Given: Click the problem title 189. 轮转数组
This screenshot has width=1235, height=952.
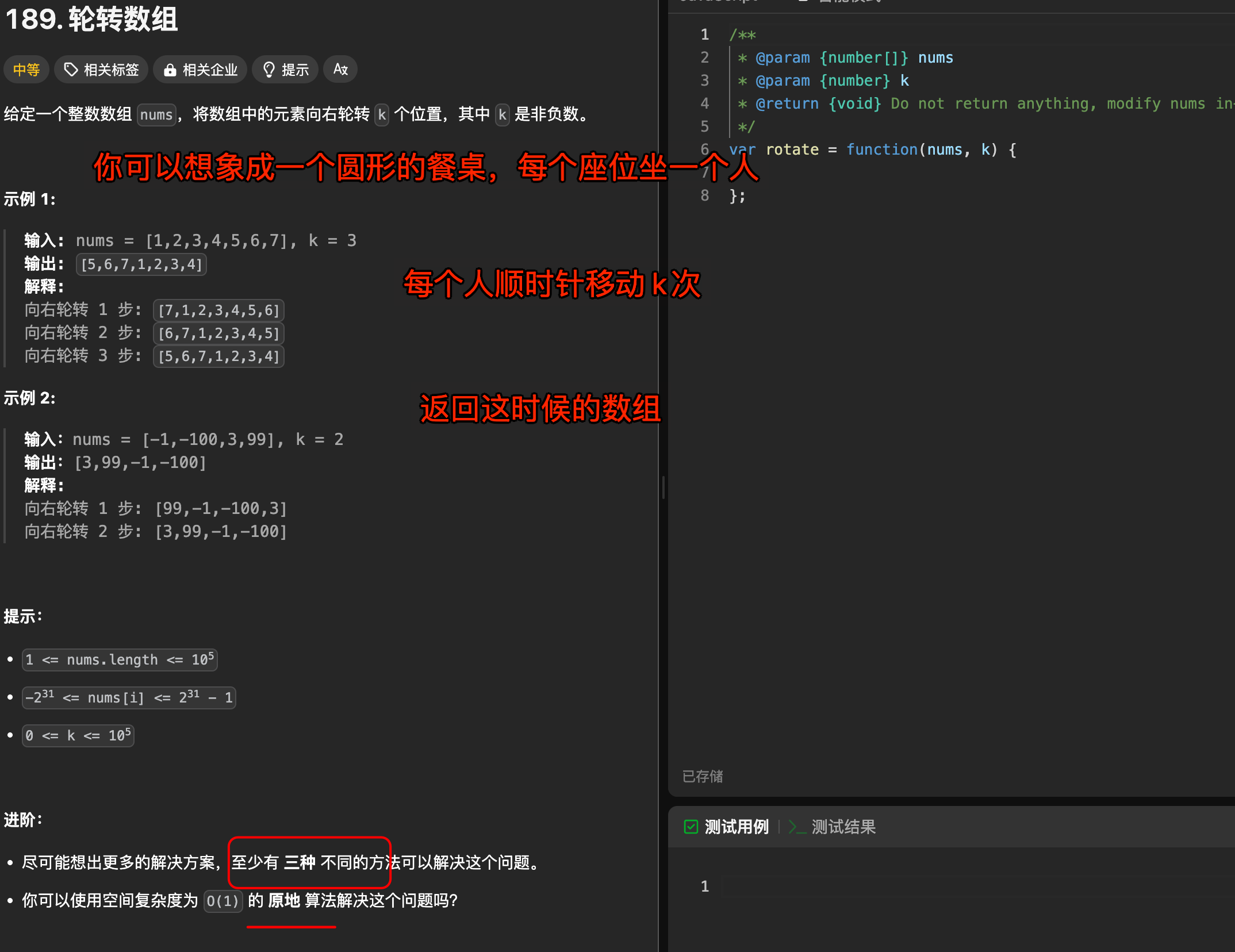Looking at the screenshot, I should tap(92, 19).
